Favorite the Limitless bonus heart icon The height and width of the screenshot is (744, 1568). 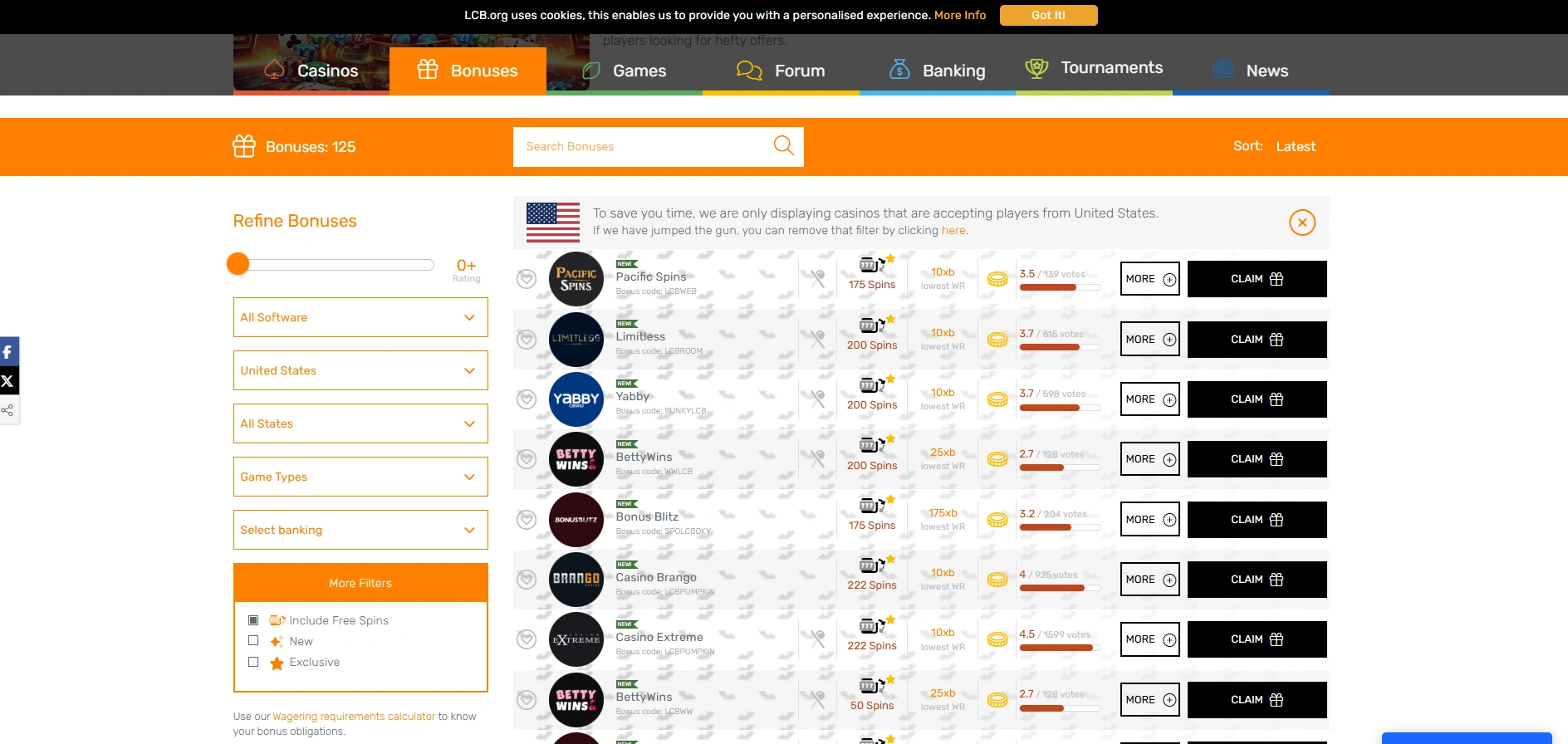[527, 340]
